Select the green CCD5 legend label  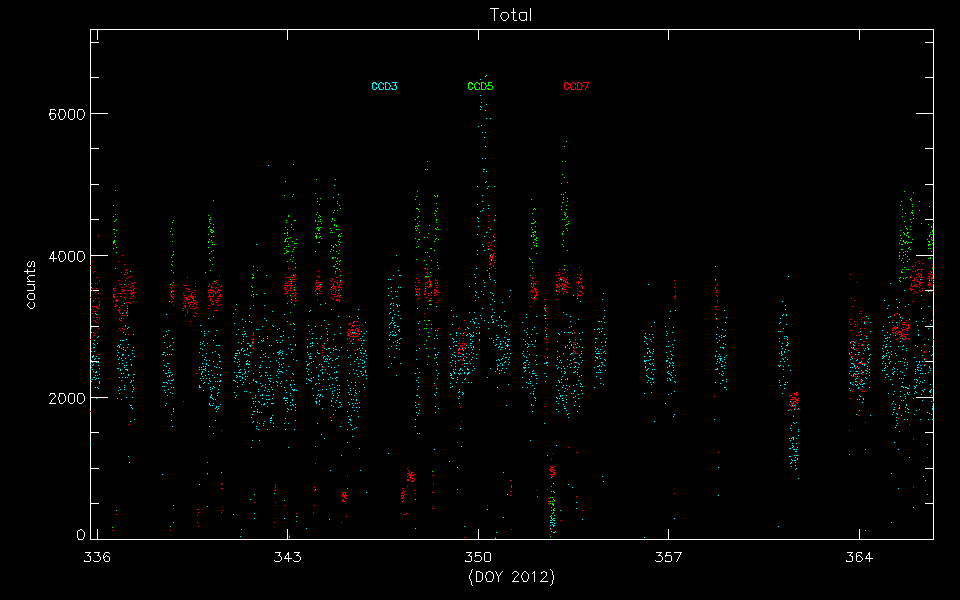point(480,87)
